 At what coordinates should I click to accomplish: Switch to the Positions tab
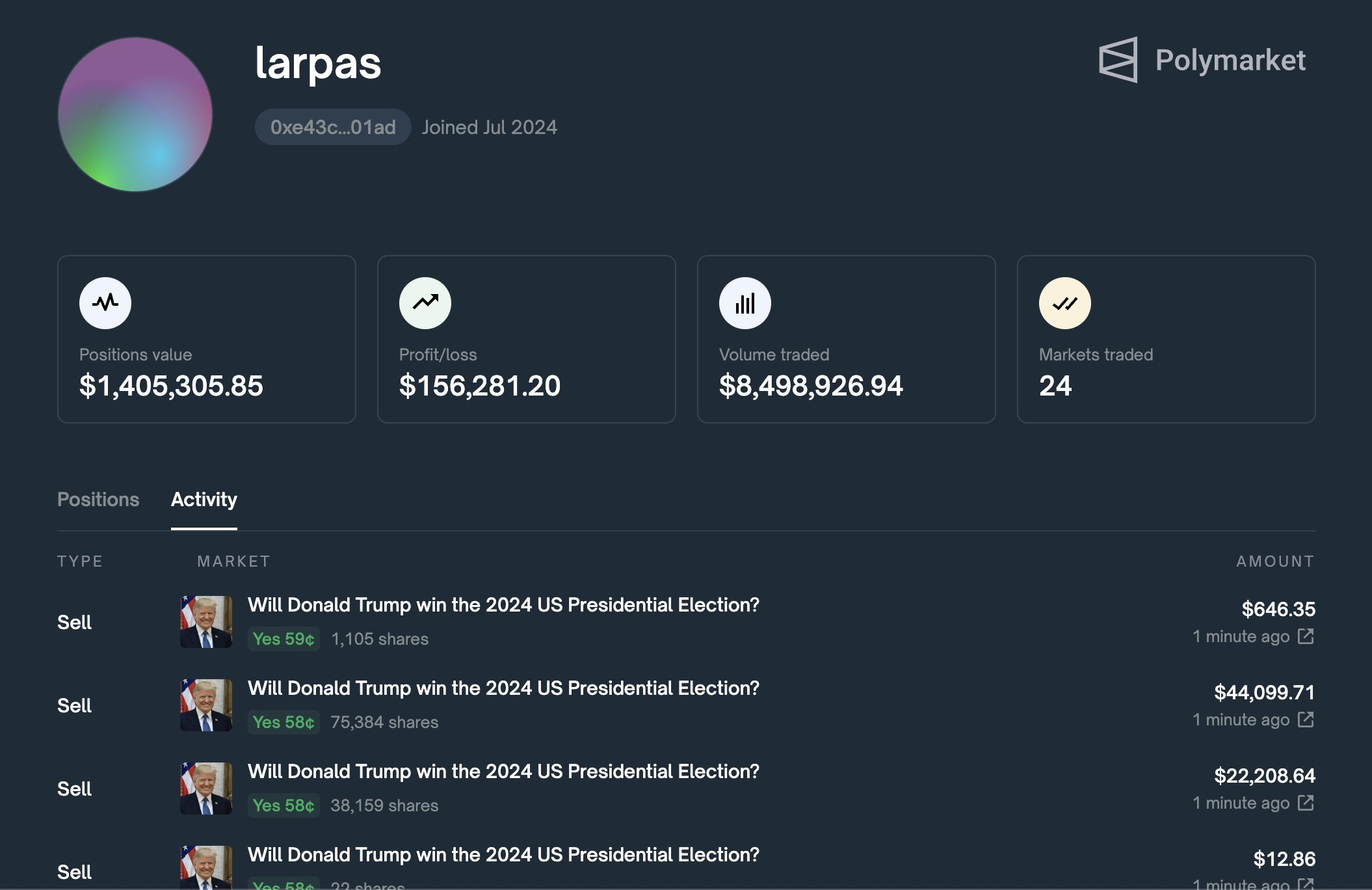98,500
